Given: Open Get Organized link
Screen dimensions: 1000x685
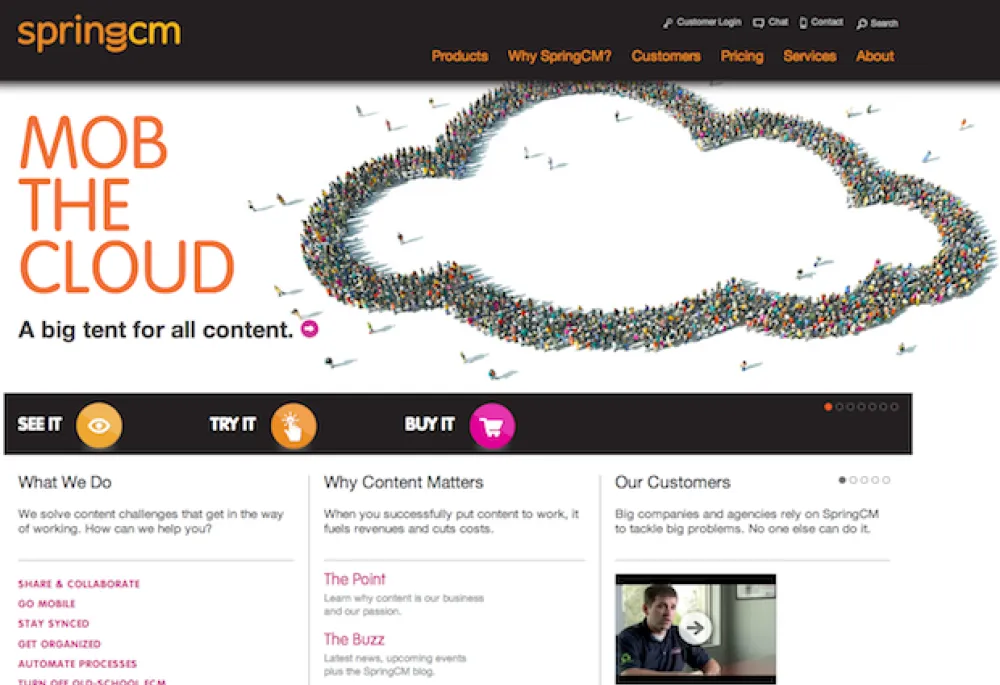Looking at the screenshot, I should tap(59, 644).
